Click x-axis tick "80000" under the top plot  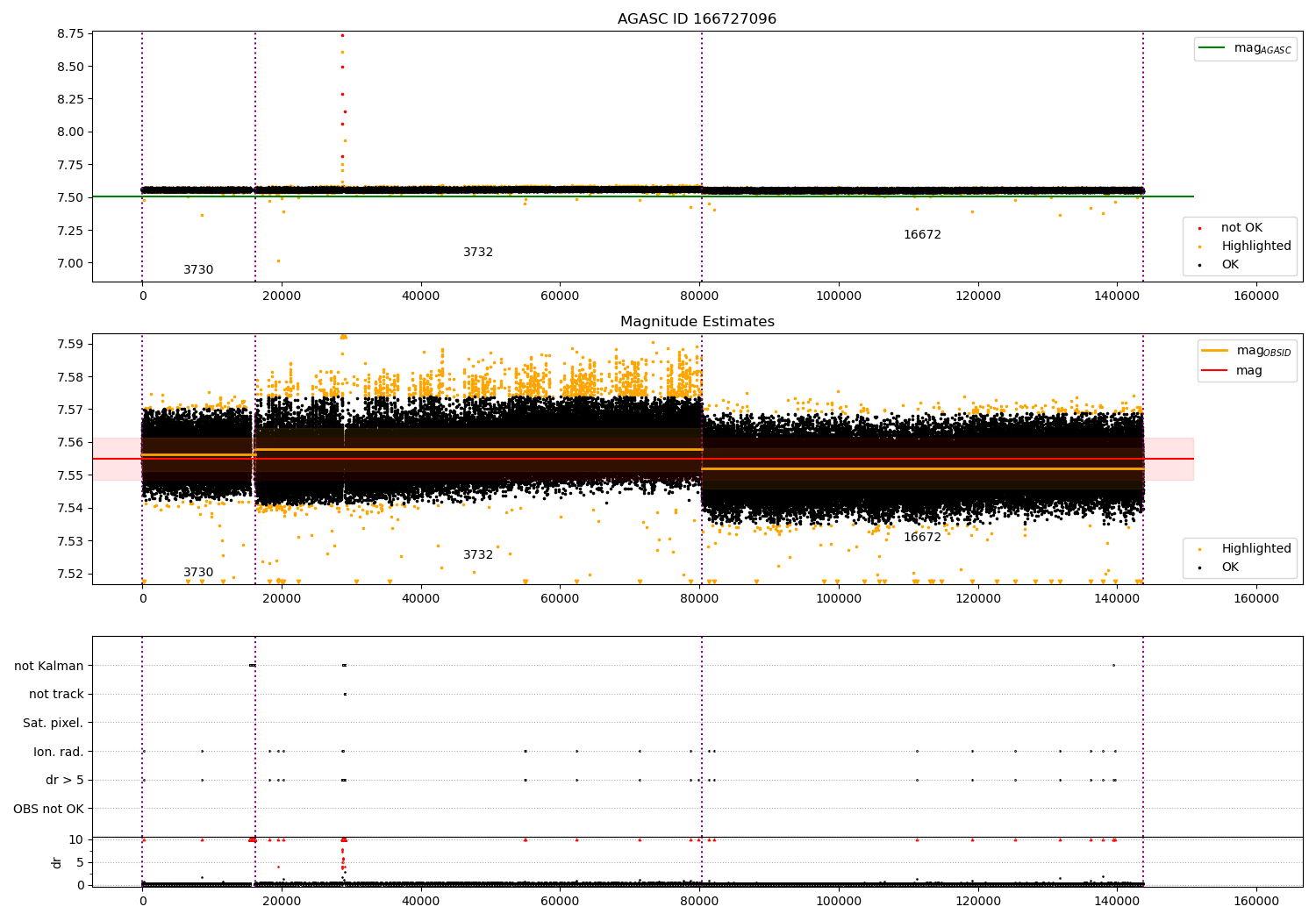pyautogui.click(x=699, y=296)
